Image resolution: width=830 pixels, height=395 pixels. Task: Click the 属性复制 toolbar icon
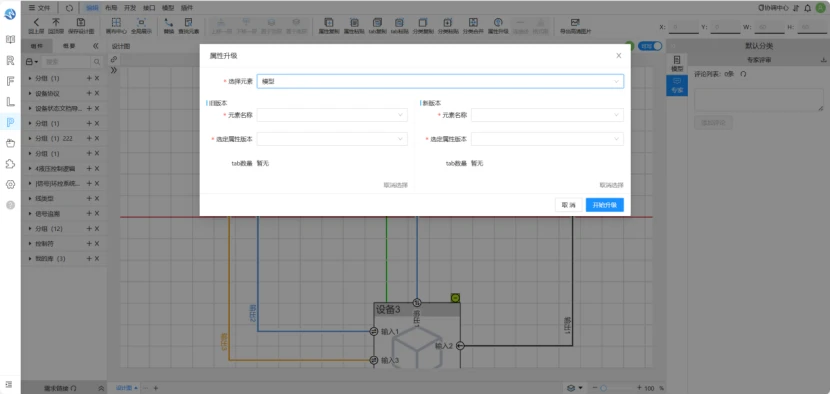(x=329, y=22)
